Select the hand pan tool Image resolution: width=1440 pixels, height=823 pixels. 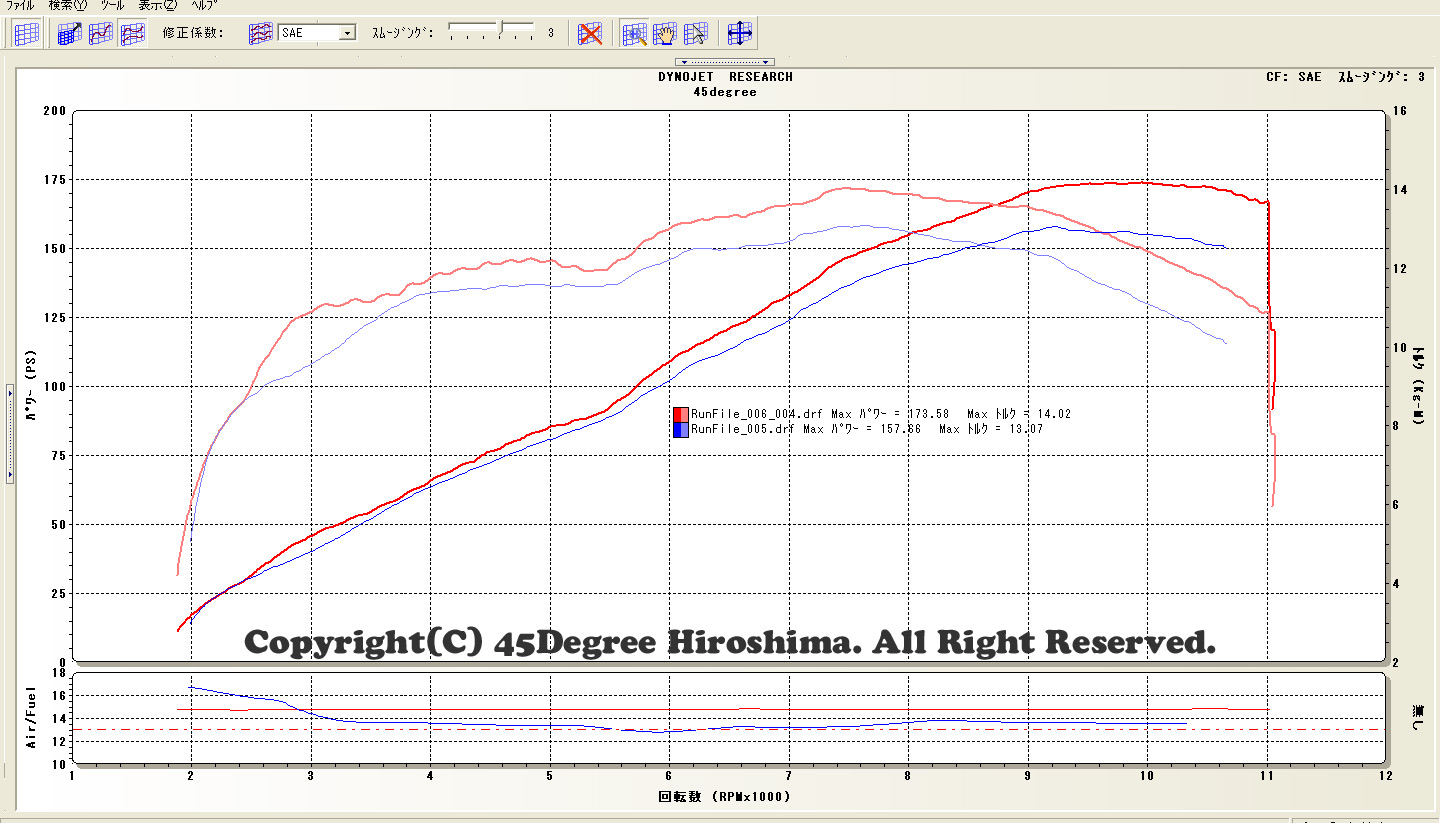click(665, 33)
